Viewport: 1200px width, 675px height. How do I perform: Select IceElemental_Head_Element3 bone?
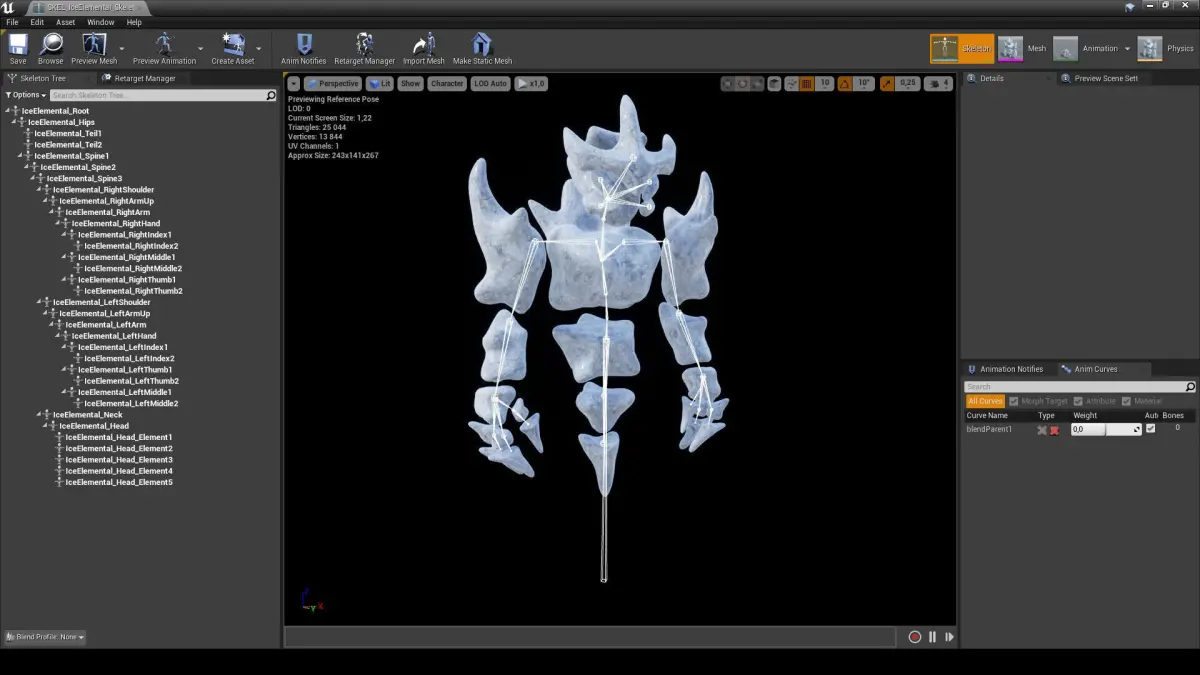(x=119, y=460)
